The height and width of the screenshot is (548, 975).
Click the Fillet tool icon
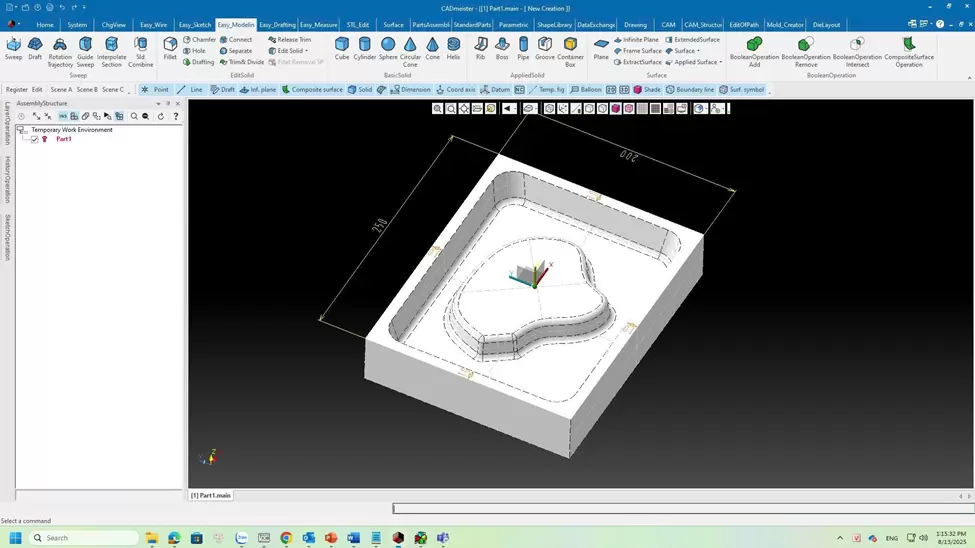coord(170,48)
